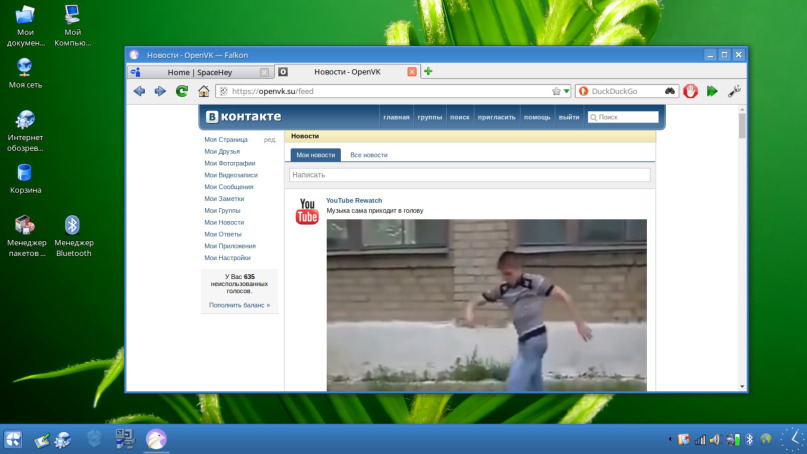This screenshot has width=807, height=454.
Task: Bookmark the page with the star icon
Action: pos(556,91)
